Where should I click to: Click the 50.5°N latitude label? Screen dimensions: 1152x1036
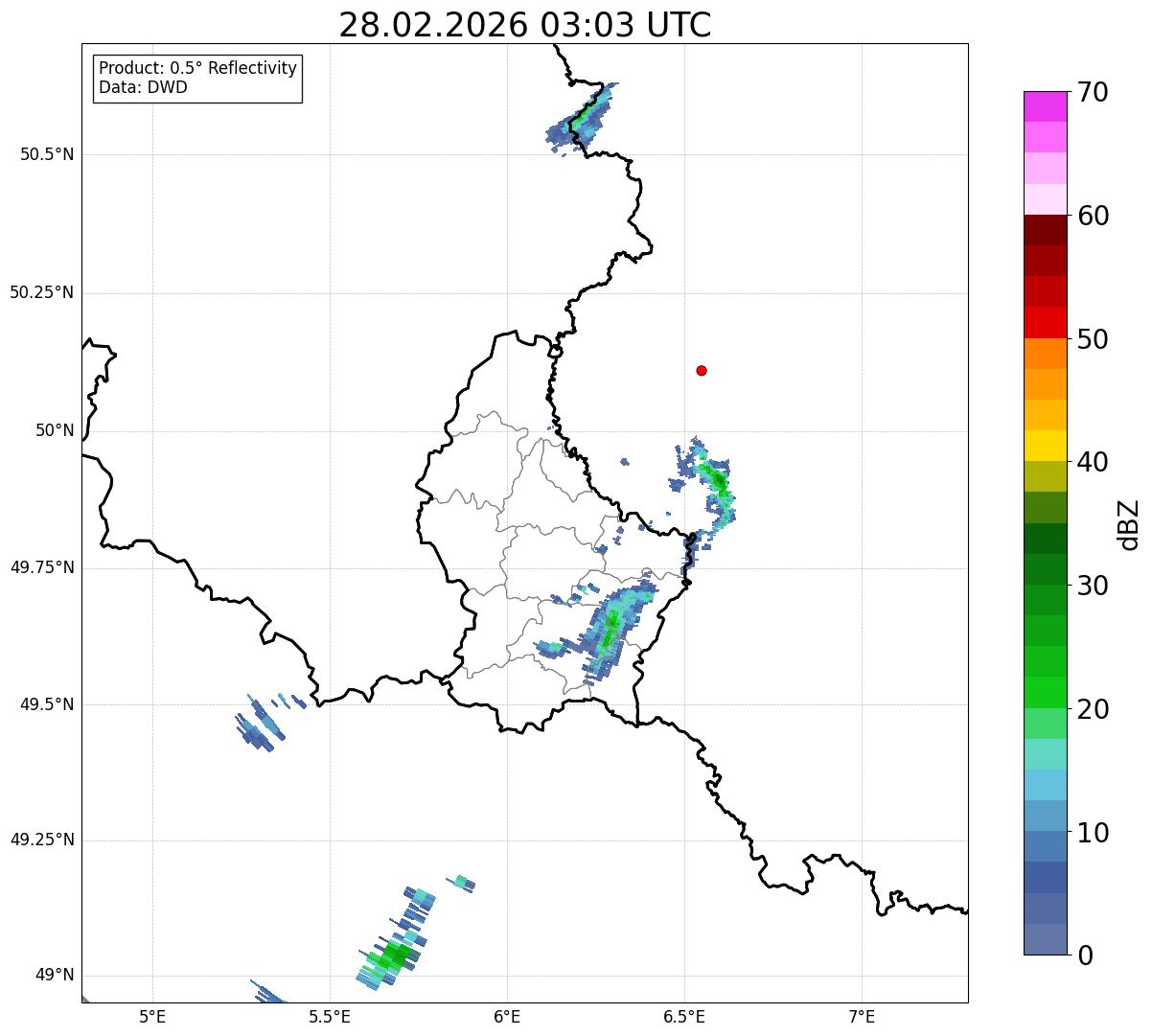(46, 154)
